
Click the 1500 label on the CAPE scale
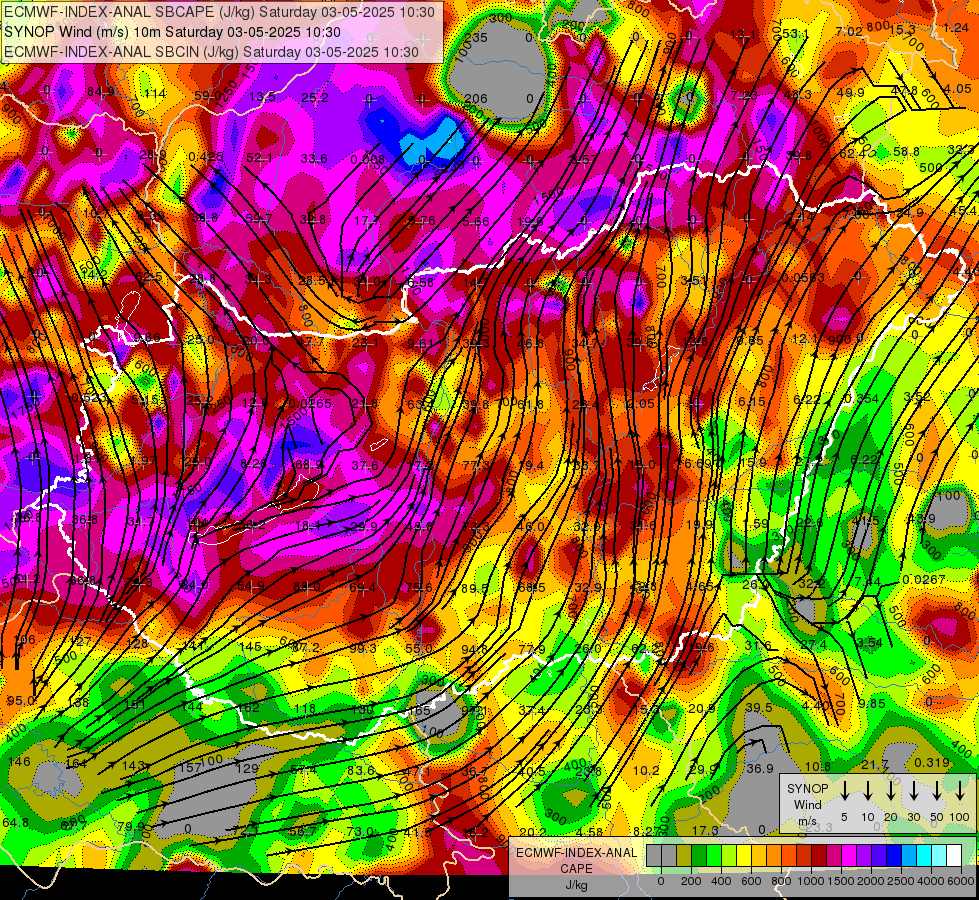[x=841, y=881]
